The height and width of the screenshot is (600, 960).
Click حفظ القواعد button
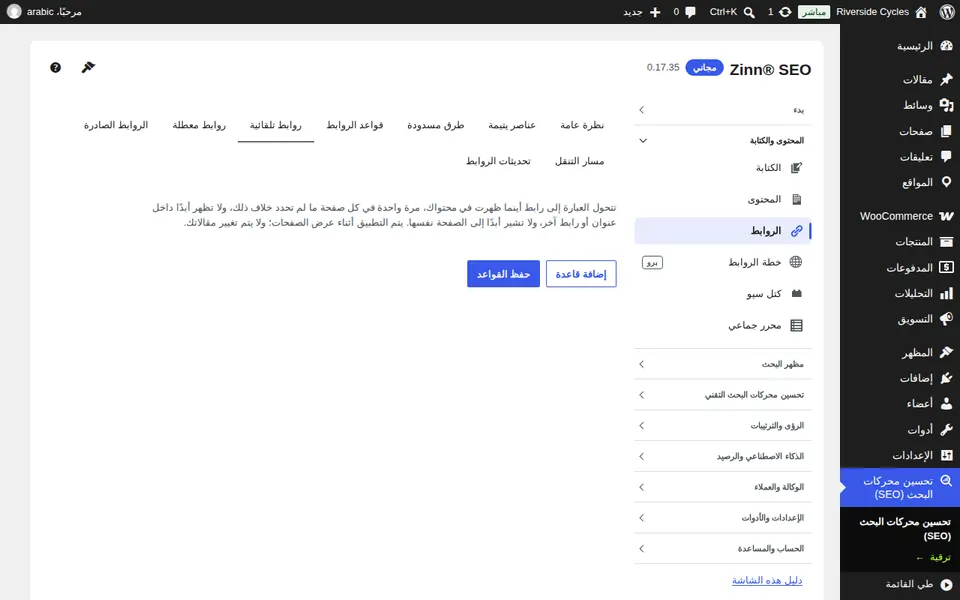503,274
